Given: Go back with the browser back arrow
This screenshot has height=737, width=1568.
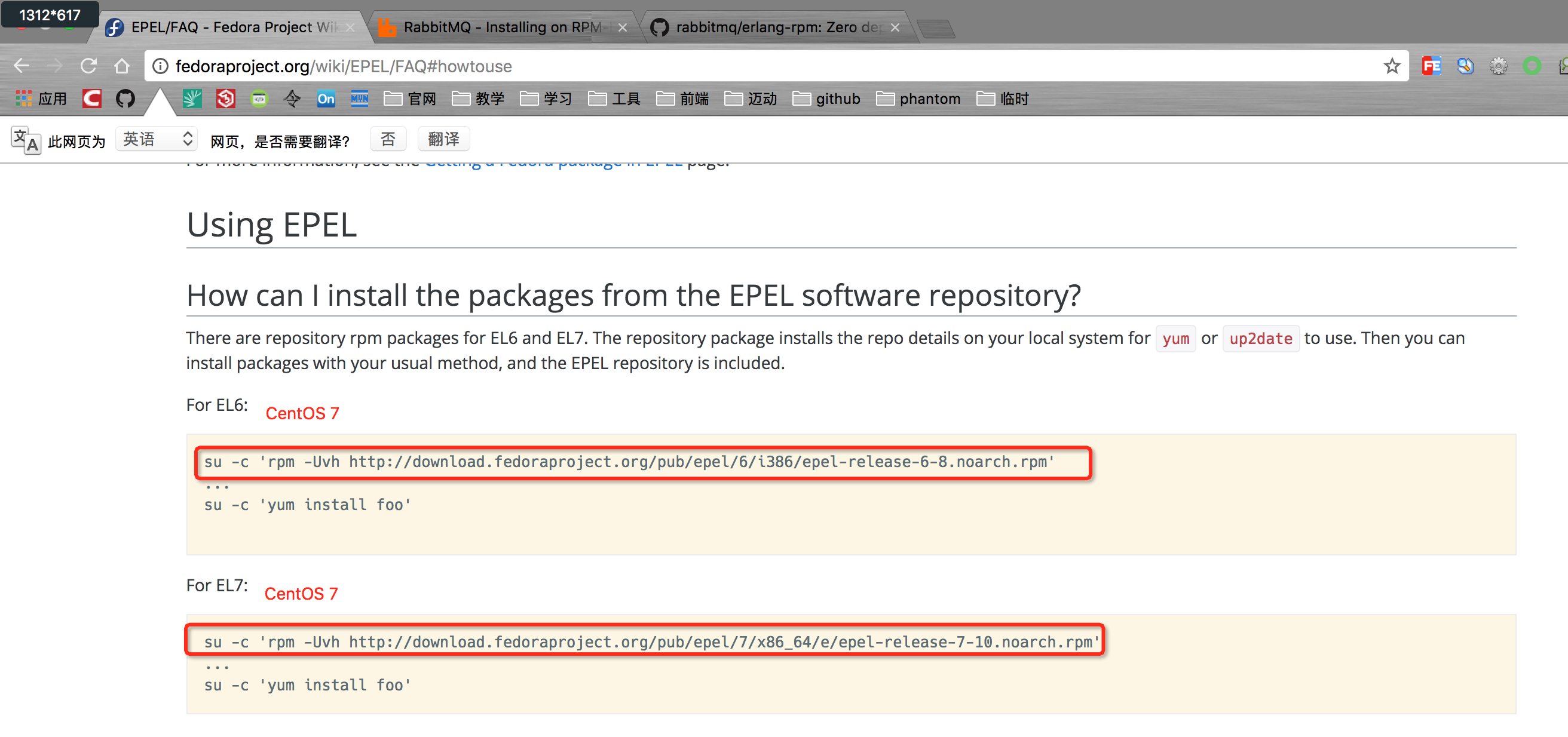Looking at the screenshot, I should 22,66.
